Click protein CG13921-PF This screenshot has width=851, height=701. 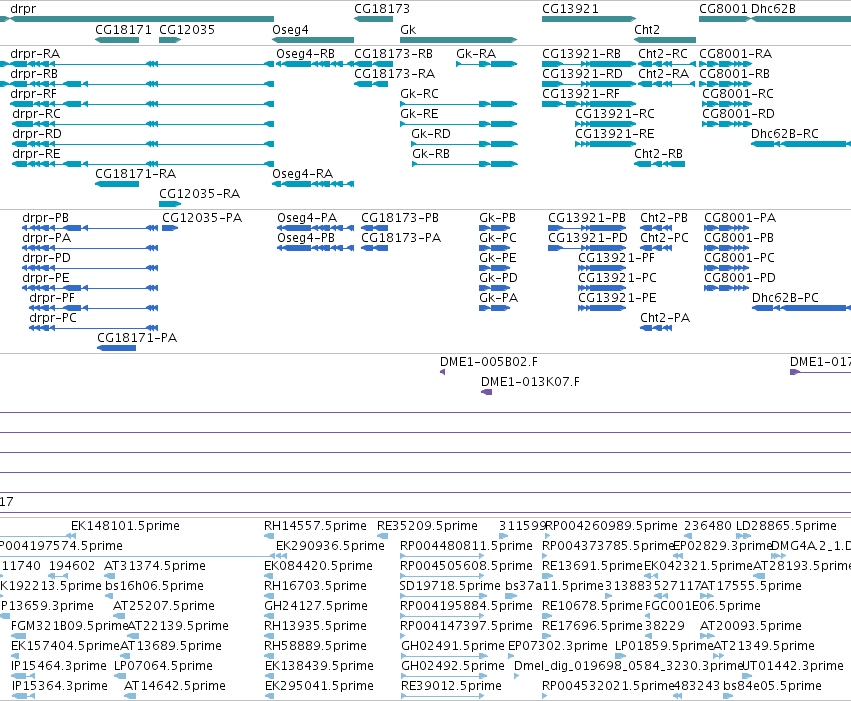tap(617, 259)
